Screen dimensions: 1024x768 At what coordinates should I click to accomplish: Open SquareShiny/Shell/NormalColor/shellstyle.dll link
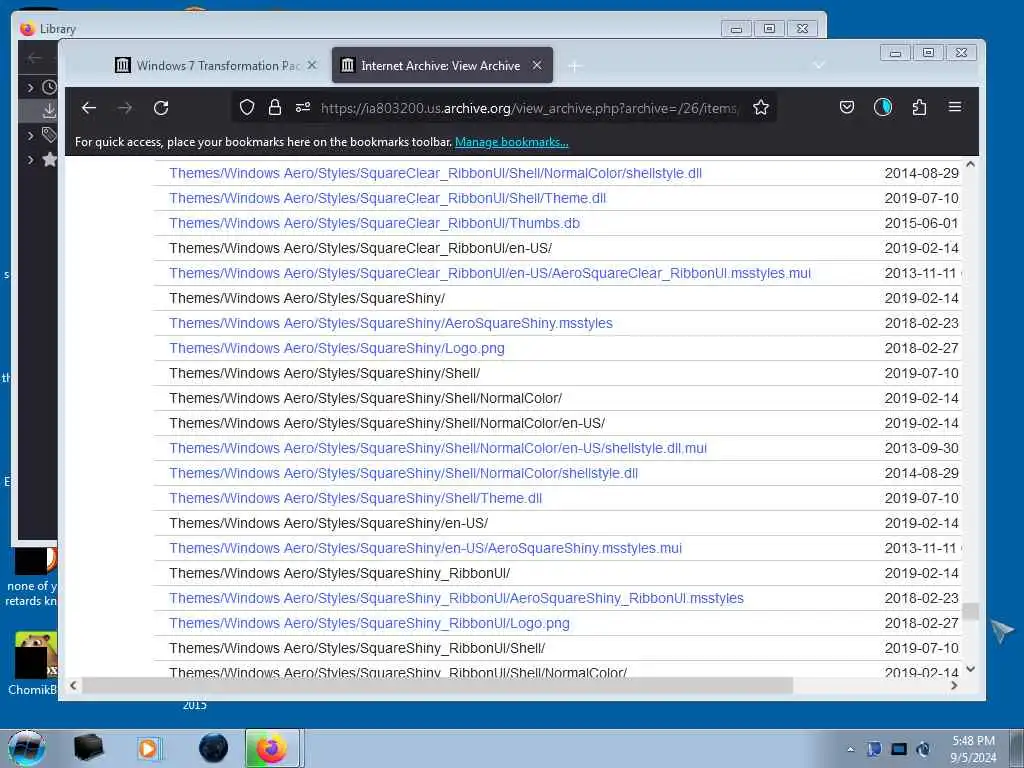click(404, 473)
